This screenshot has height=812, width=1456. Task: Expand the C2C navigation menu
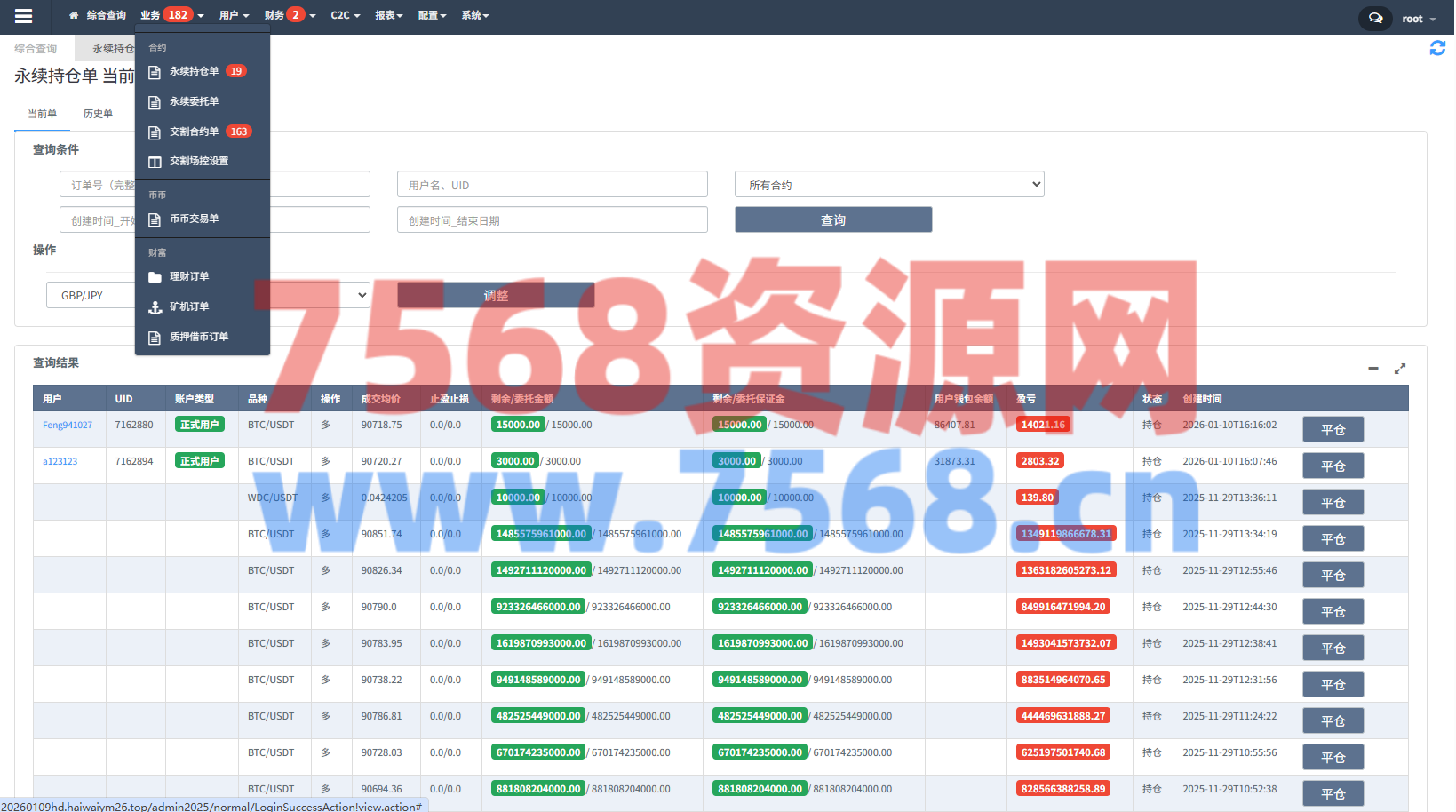tap(345, 15)
